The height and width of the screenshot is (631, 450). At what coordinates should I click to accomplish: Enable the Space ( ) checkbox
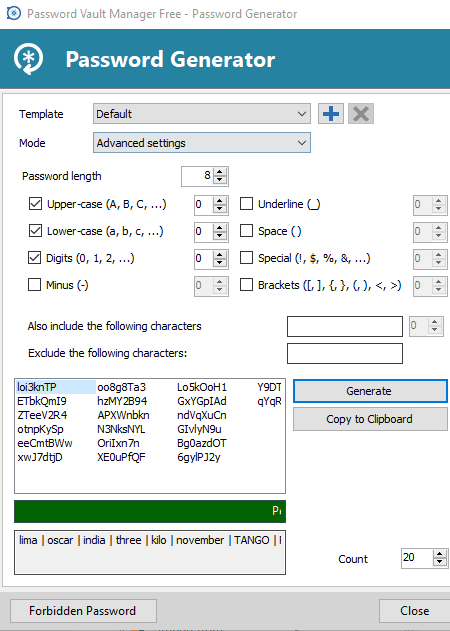coord(246,231)
